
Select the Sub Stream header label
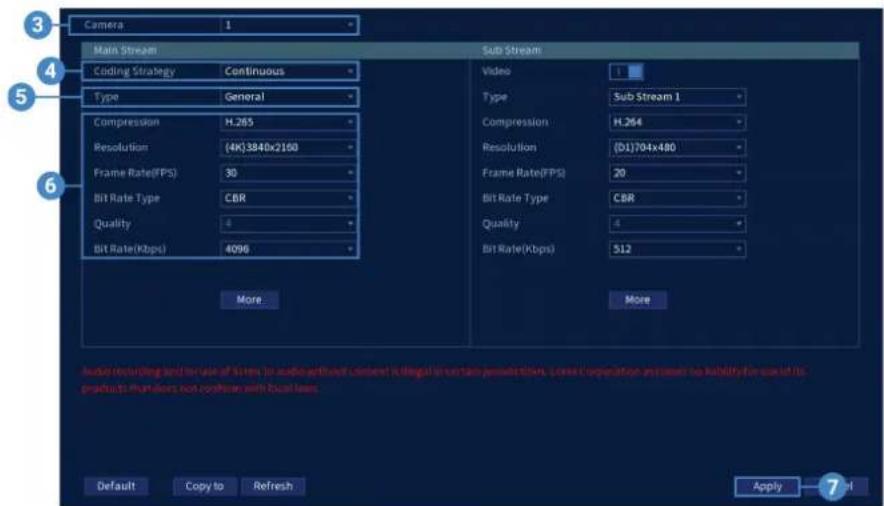click(x=511, y=50)
